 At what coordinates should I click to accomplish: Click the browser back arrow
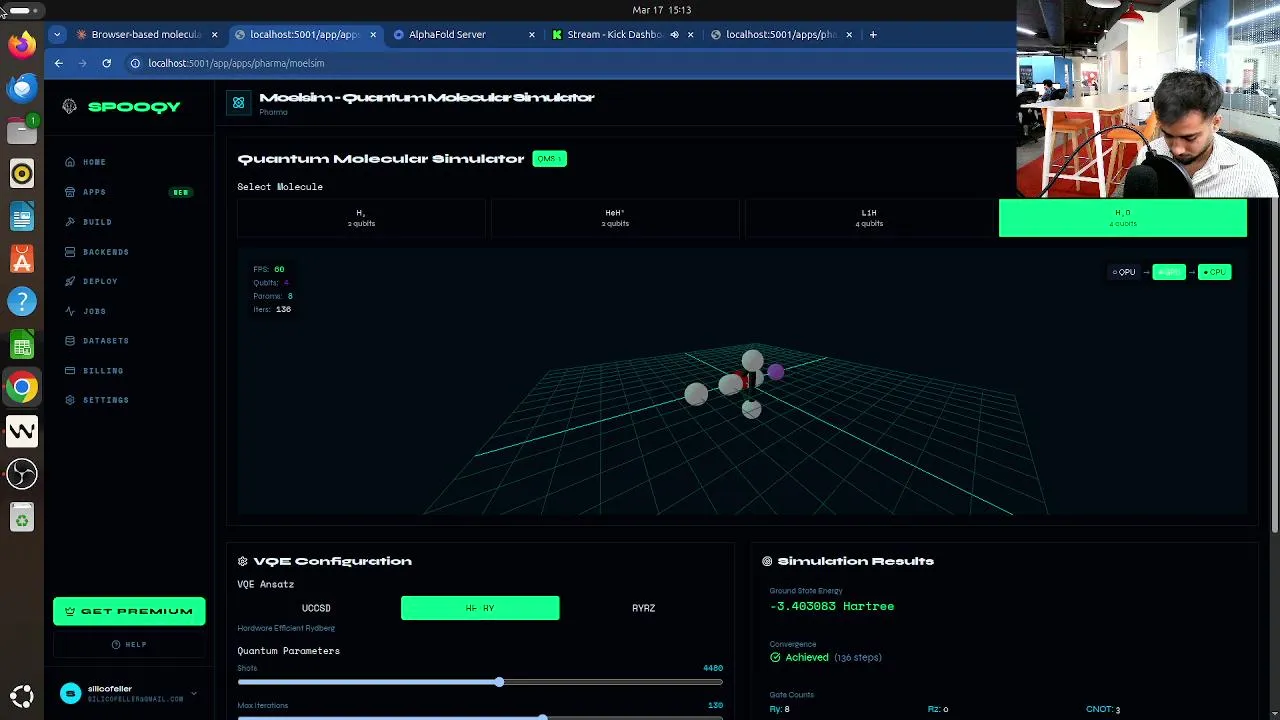click(59, 63)
